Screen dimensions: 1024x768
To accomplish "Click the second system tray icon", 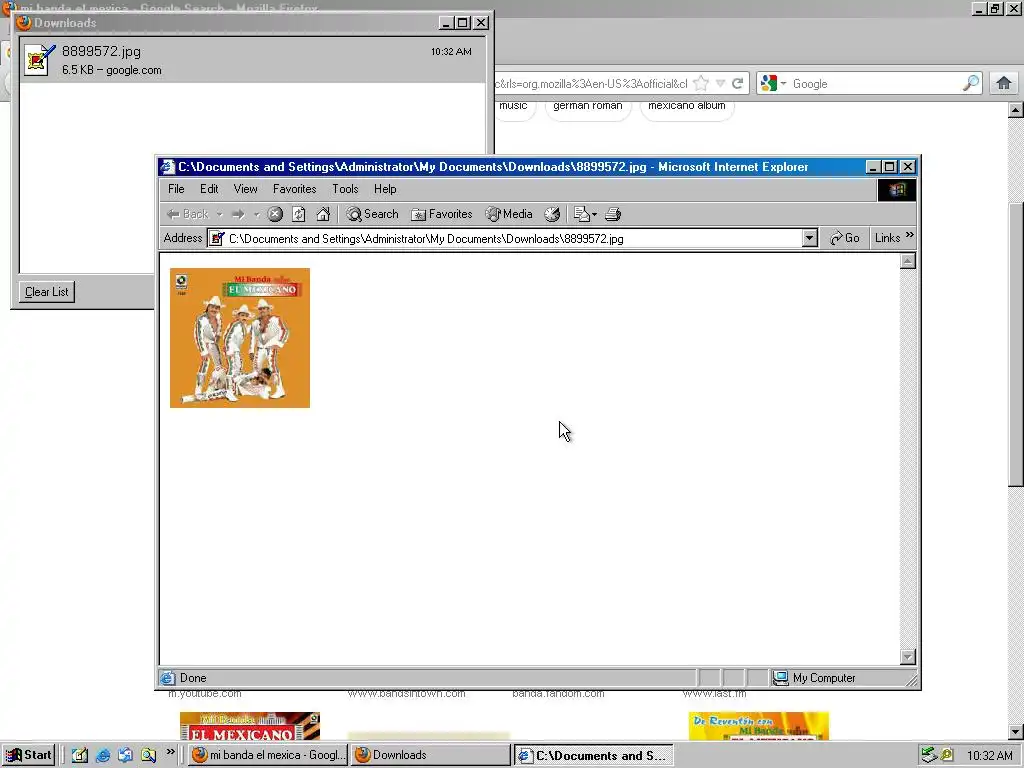I will click(946, 755).
